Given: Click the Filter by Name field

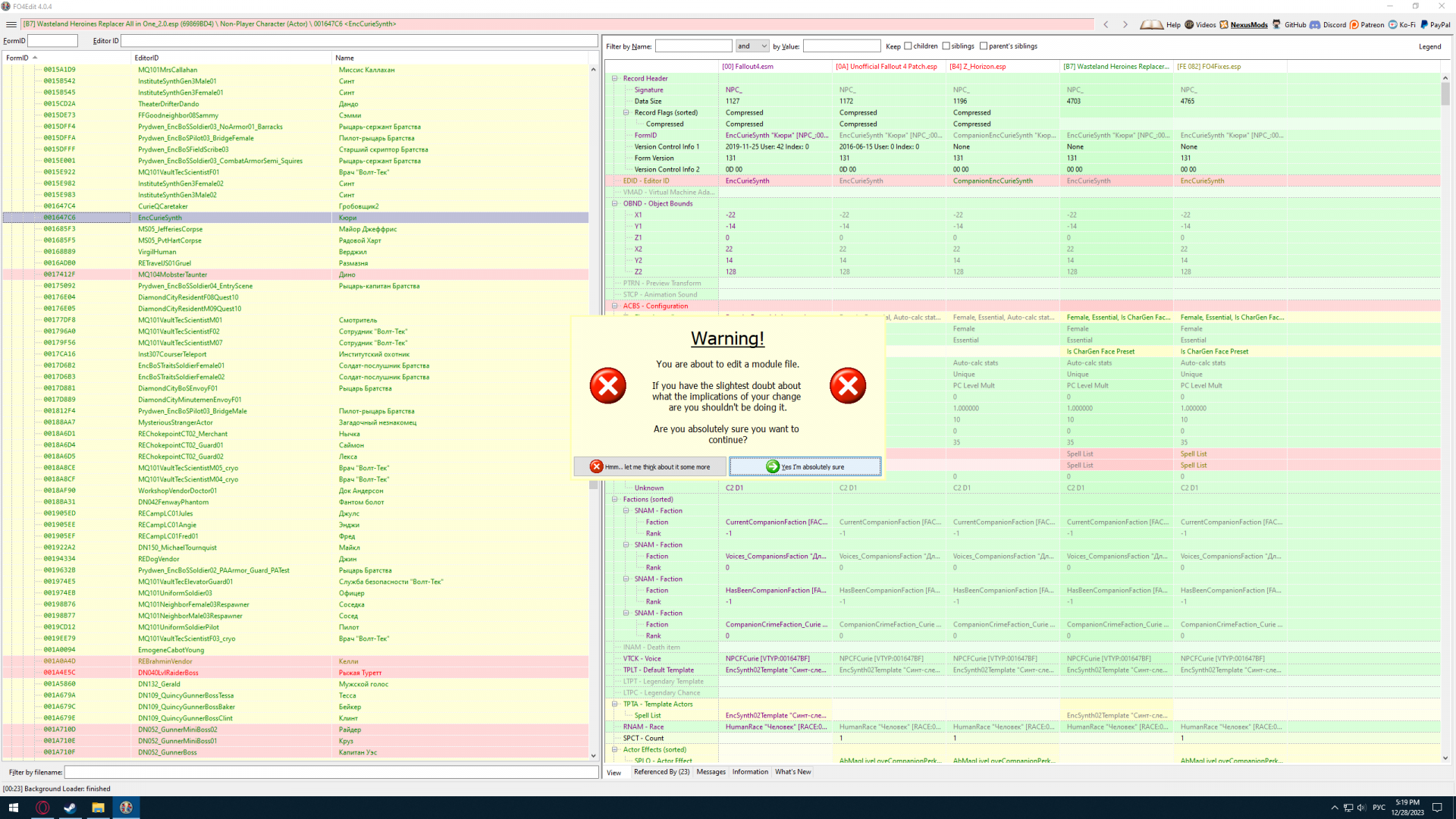Looking at the screenshot, I should [x=693, y=46].
